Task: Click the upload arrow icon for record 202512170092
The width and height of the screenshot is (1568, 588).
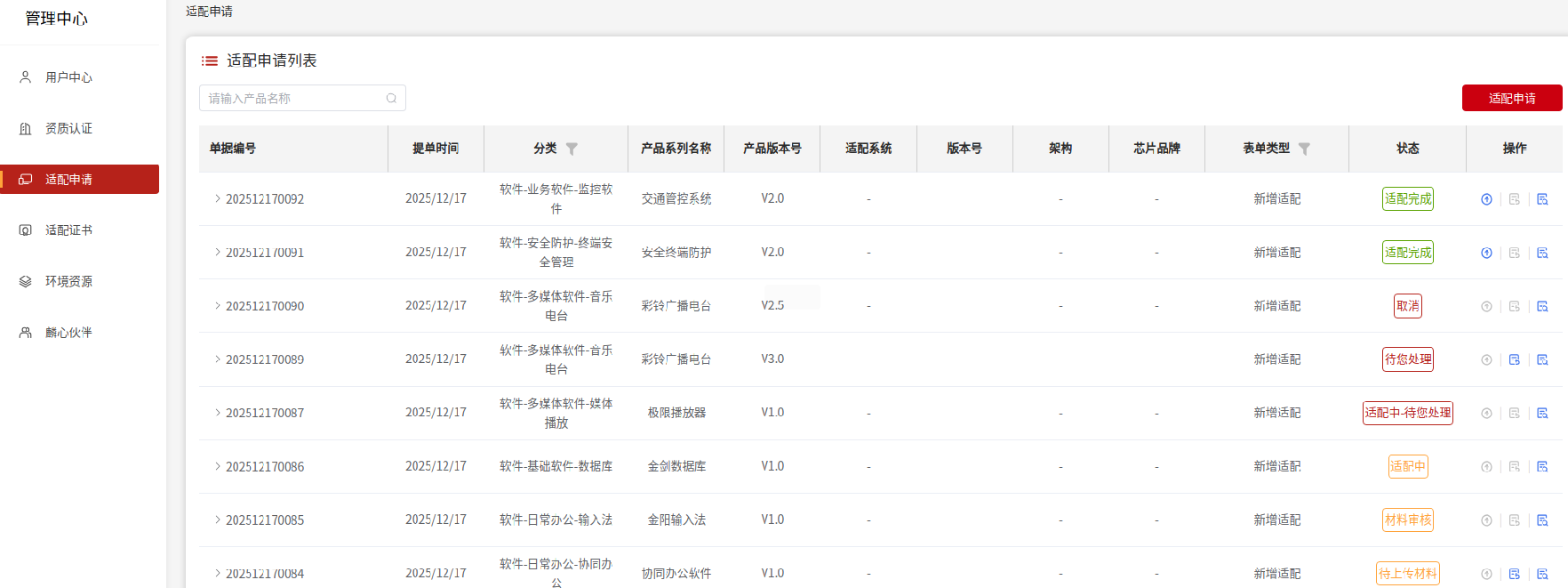Action: coord(1486,199)
